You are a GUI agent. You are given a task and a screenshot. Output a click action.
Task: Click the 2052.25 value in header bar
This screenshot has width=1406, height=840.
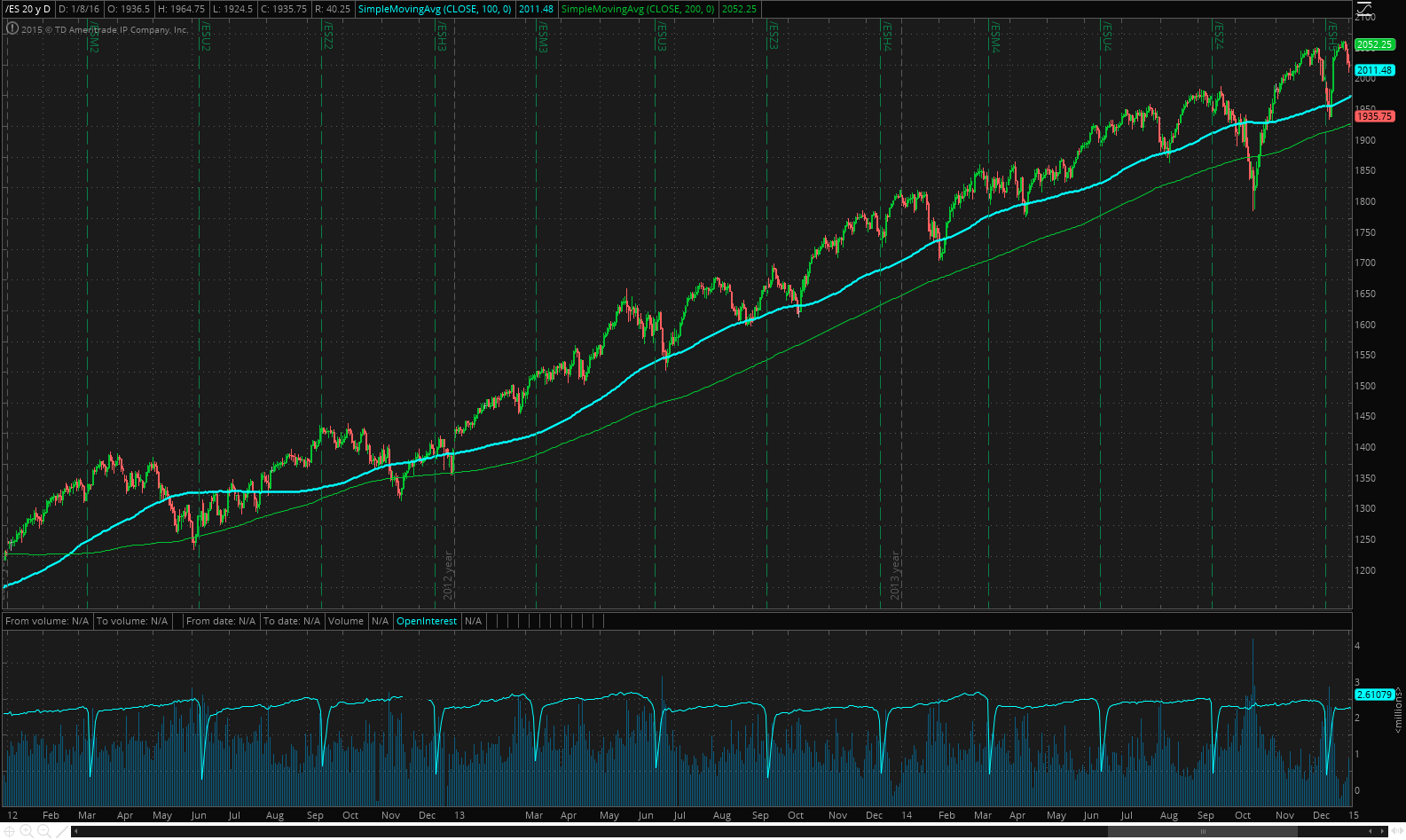point(740,9)
